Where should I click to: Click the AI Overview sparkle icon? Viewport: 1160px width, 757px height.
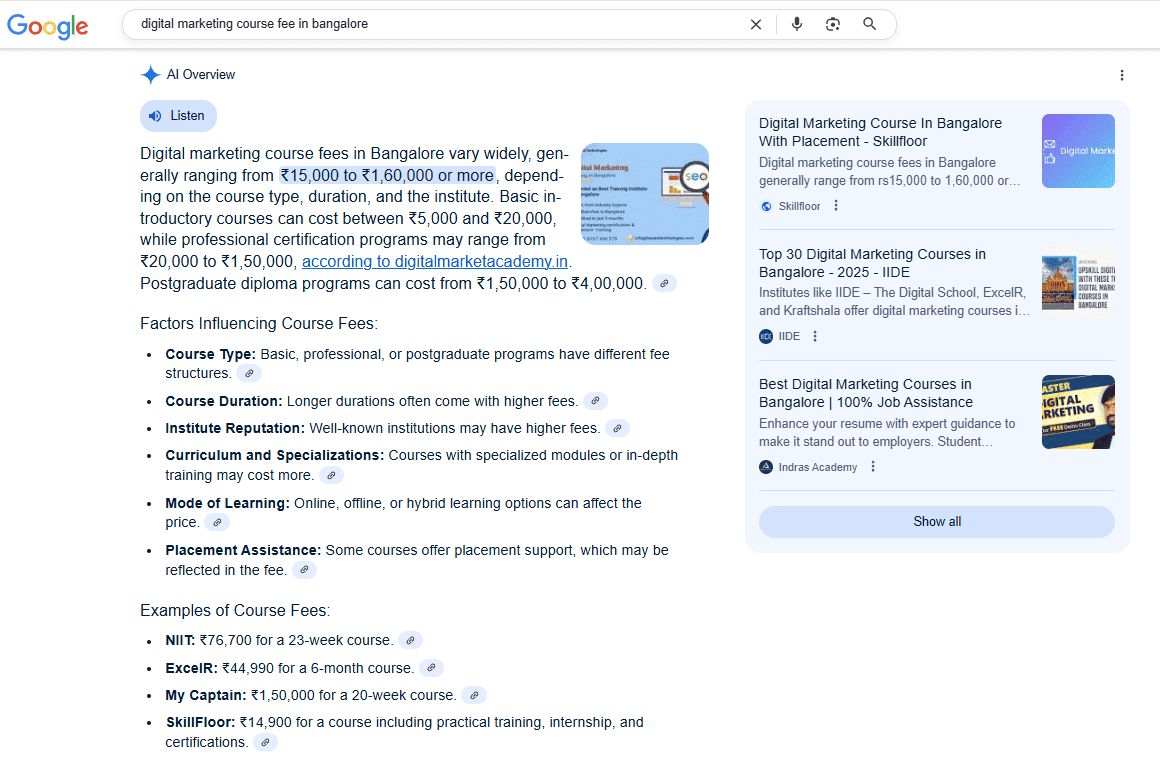tap(150, 75)
